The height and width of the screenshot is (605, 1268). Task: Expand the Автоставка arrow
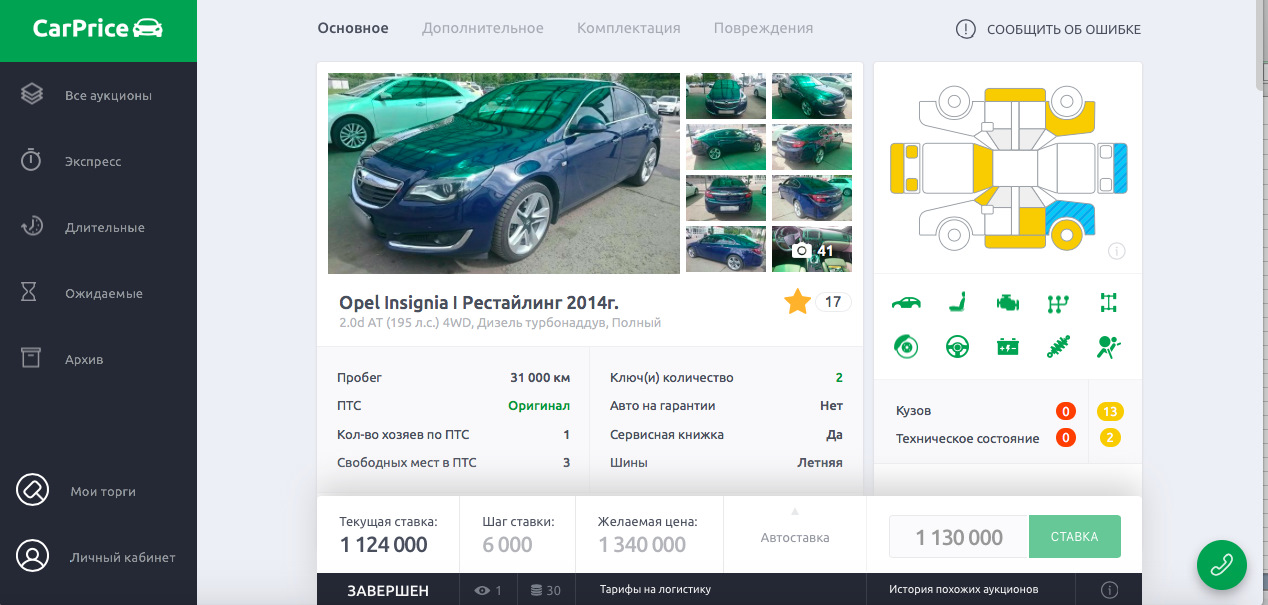pos(795,510)
